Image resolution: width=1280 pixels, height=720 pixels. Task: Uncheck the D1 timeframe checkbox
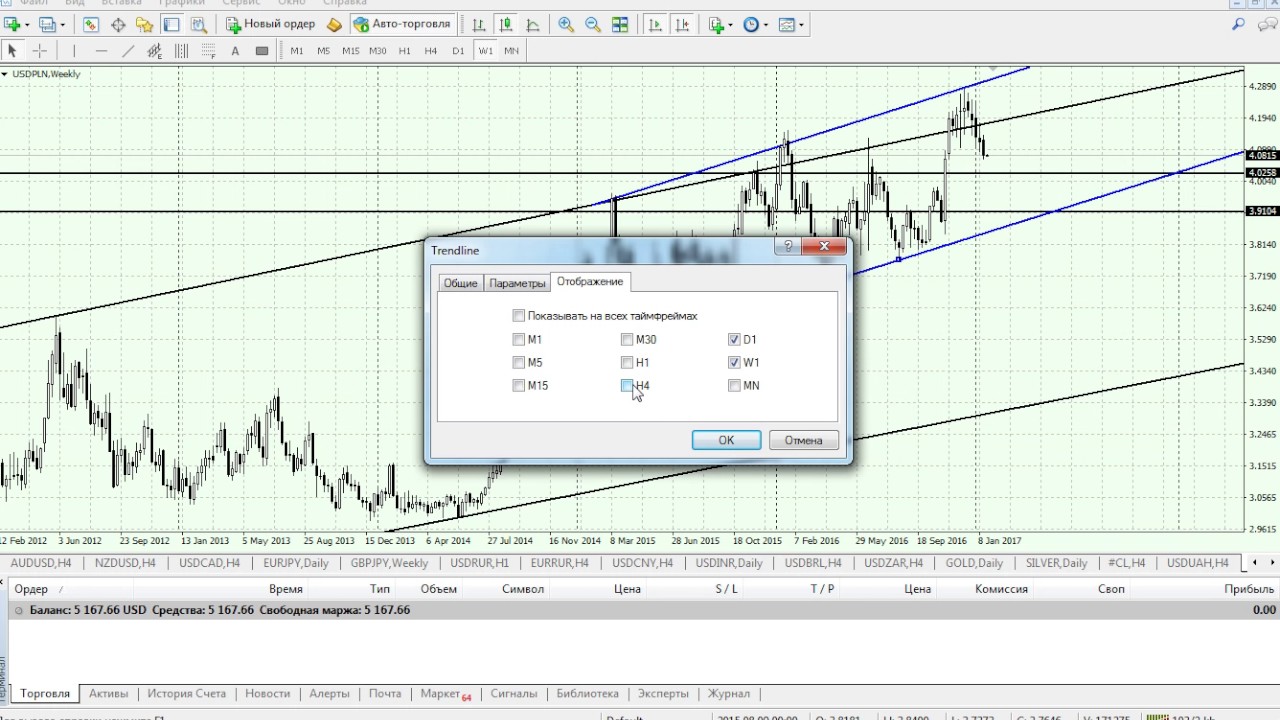(735, 339)
